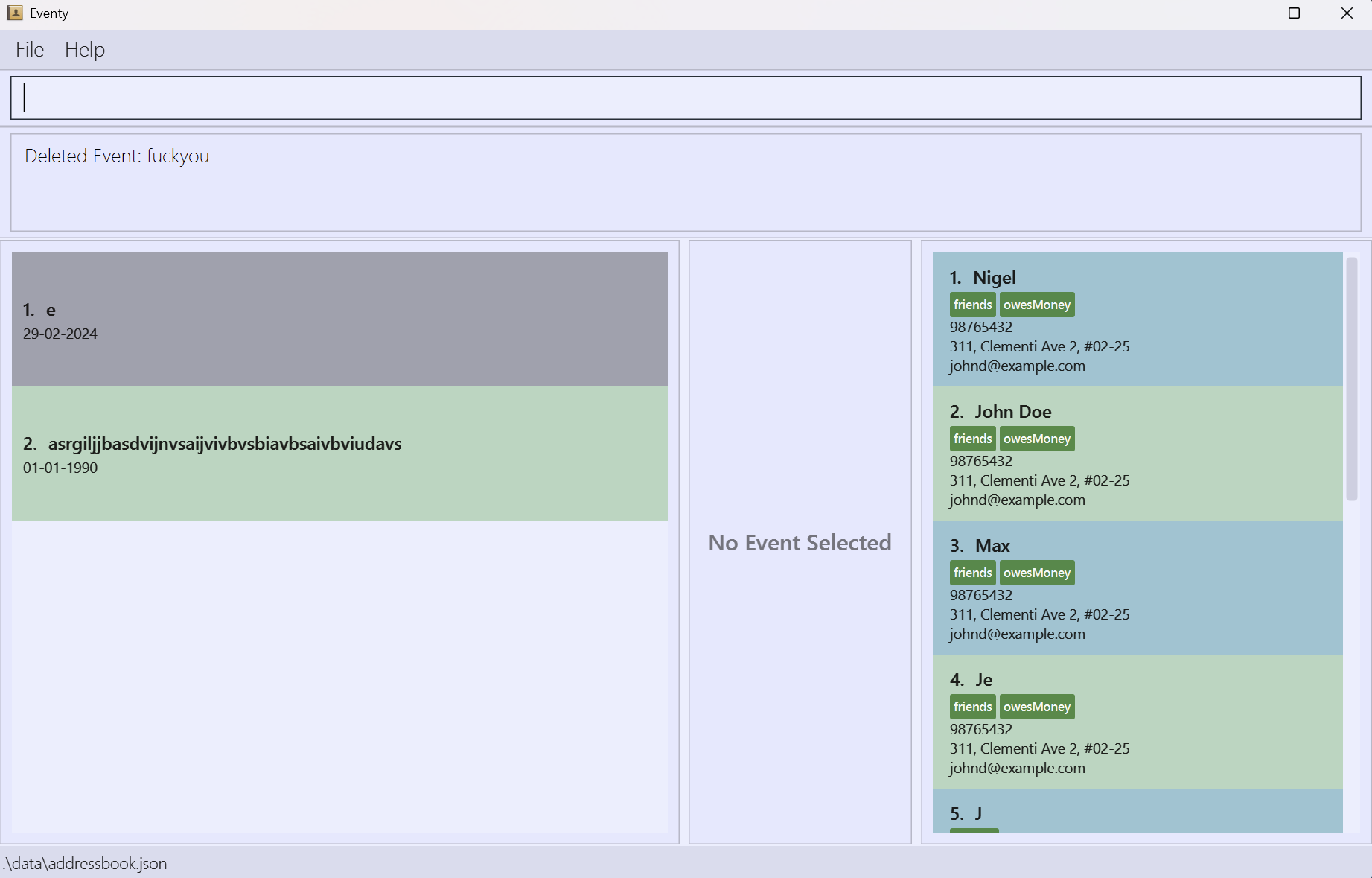This screenshot has width=1372, height=878.
Task: Click Nigel's phone number 98765432
Action: [x=981, y=327]
